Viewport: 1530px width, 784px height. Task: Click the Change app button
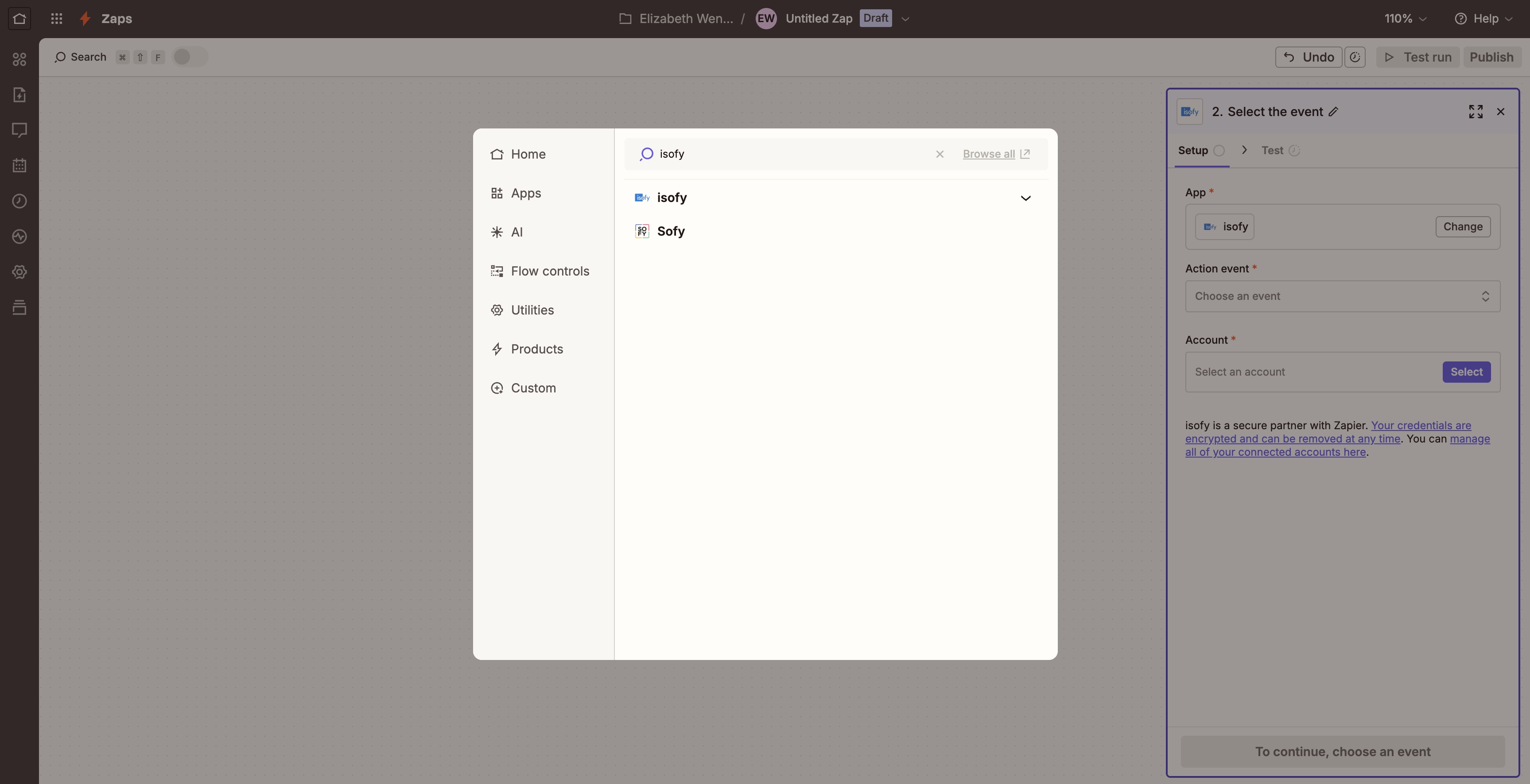click(x=1462, y=227)
